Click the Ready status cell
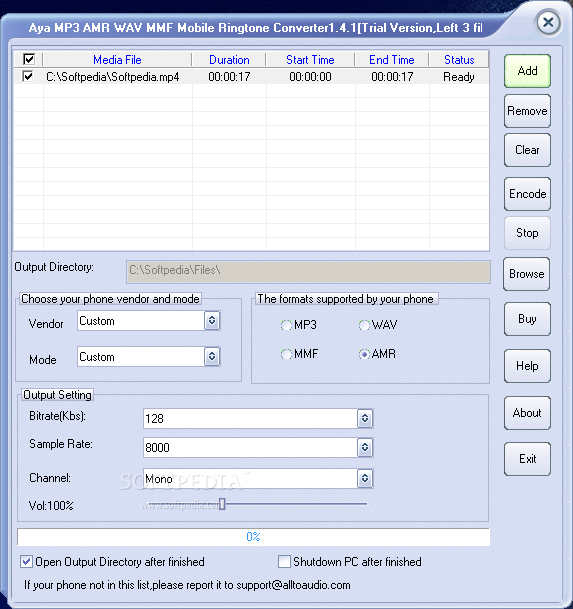The width and height of the screenshot is (573, 609). click(459, 77)
